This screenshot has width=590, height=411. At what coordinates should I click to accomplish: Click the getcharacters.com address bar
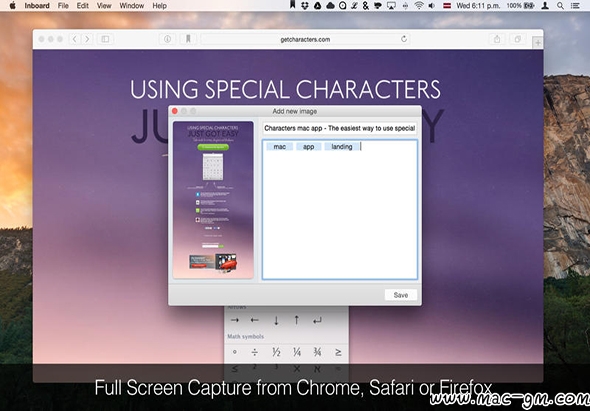coord(305,39)
